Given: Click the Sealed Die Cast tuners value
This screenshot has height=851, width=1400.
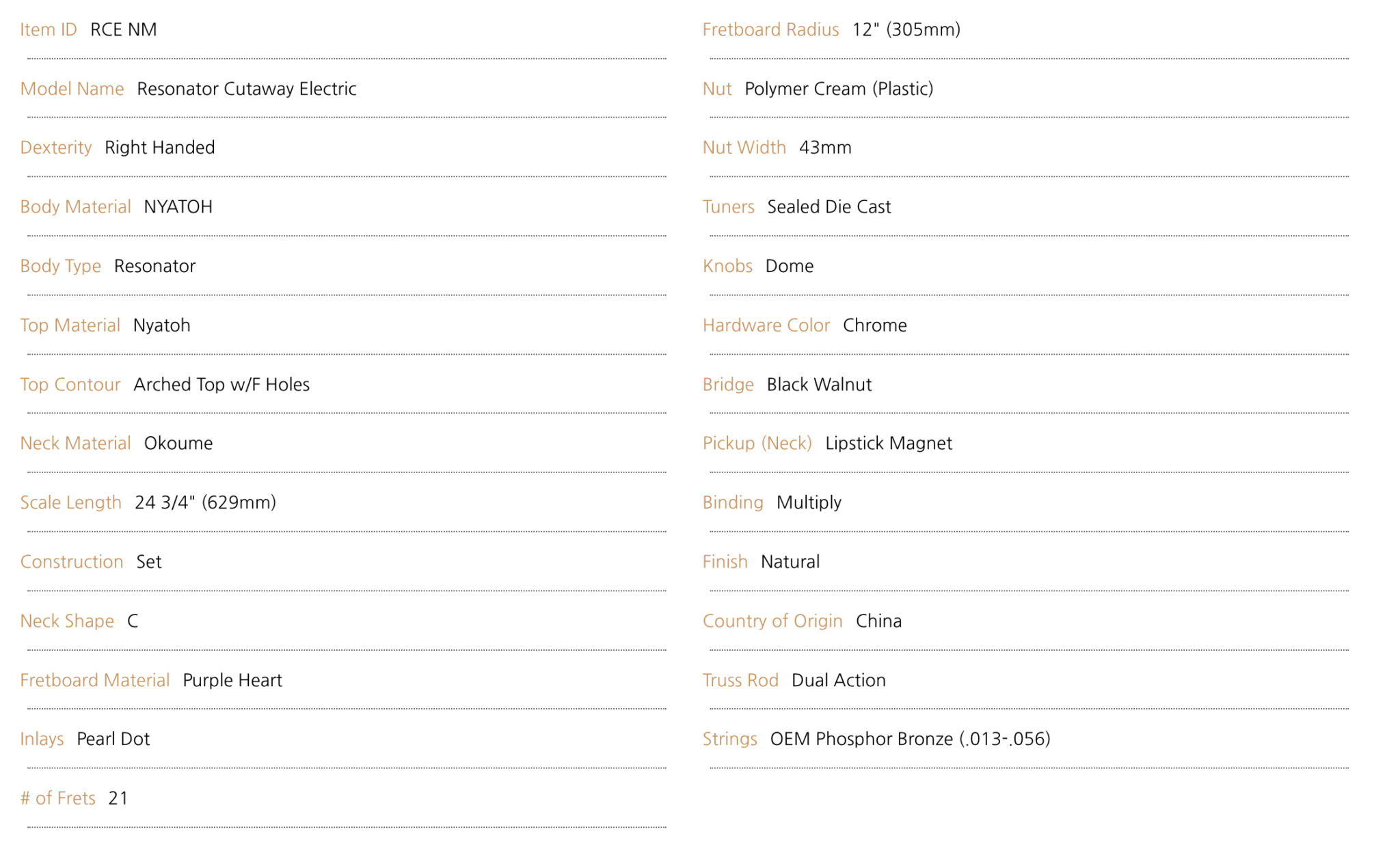Looking at the screenshot, I should (829, 206).
